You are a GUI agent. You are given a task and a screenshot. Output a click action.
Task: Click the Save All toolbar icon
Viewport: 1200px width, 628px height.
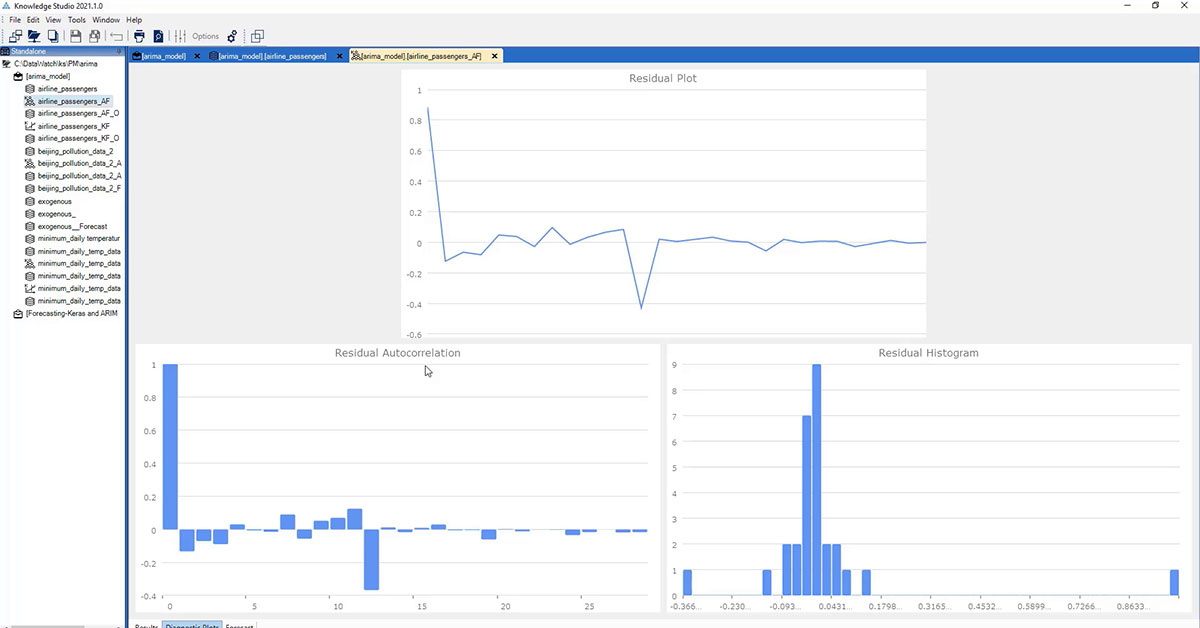coord(94,36)
